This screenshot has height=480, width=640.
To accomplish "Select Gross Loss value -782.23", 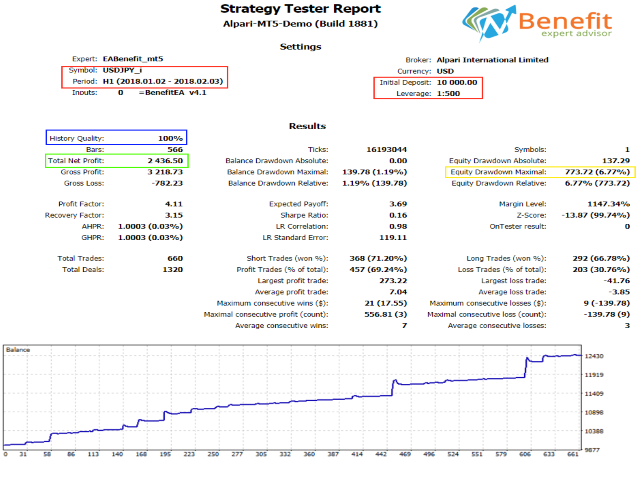I will [x=167, y=183].
